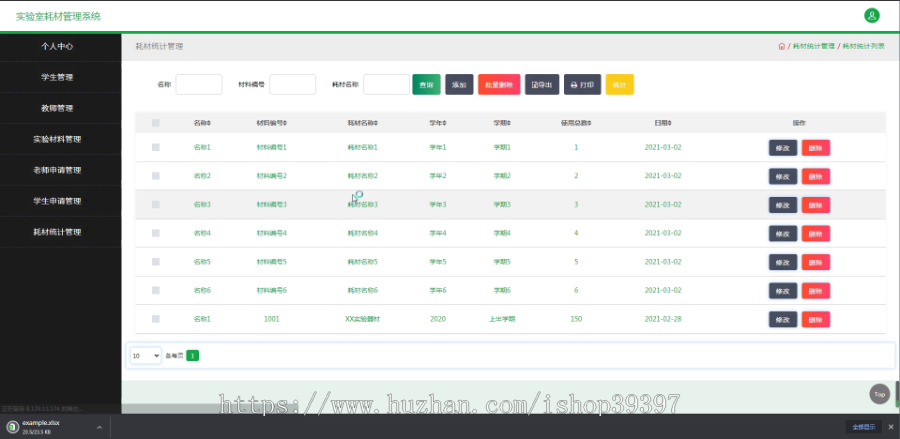900x439 pixels.
Task: Click the 实验室耗材管理系统 title
Action: (x=58, y=17)
